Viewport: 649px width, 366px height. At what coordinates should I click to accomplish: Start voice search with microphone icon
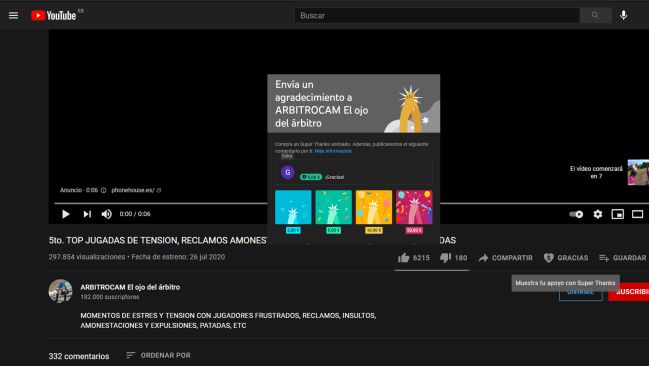623,15
